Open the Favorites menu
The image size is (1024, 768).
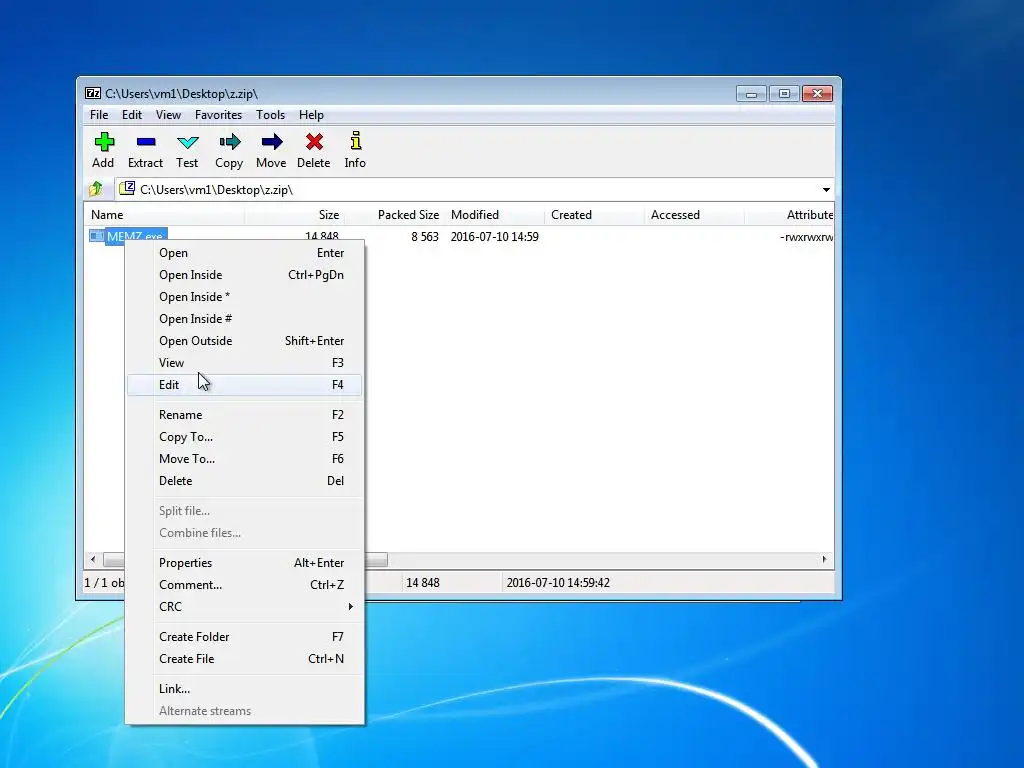pyautogui.click(x=219, y=115)
